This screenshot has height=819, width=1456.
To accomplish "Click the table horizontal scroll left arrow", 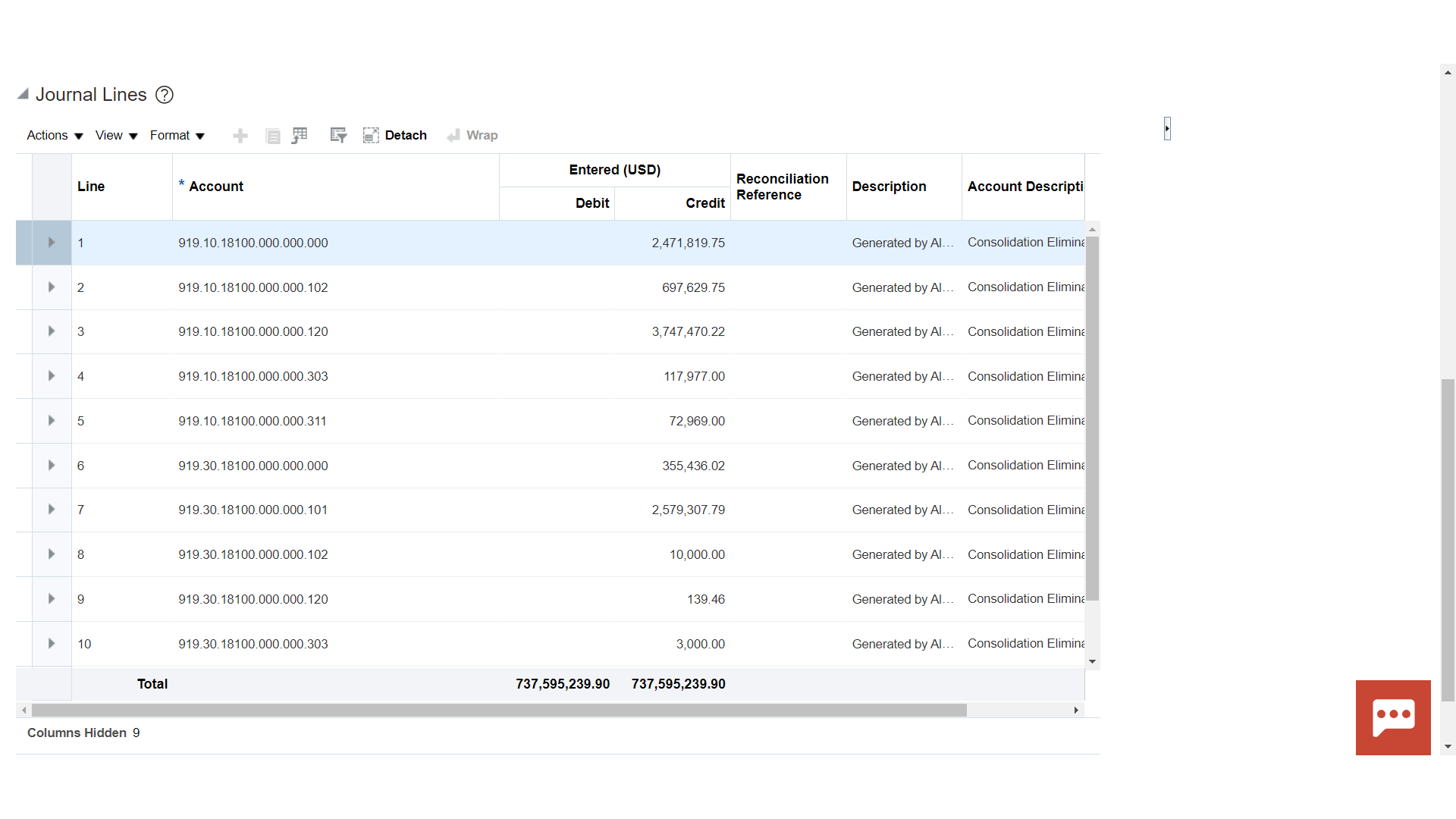I will coord(24,711).
